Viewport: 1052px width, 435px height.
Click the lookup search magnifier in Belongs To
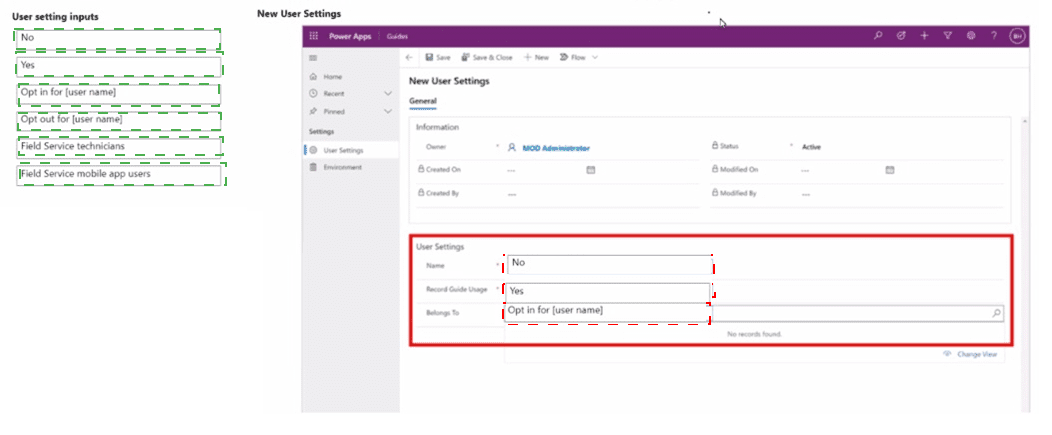996,313
